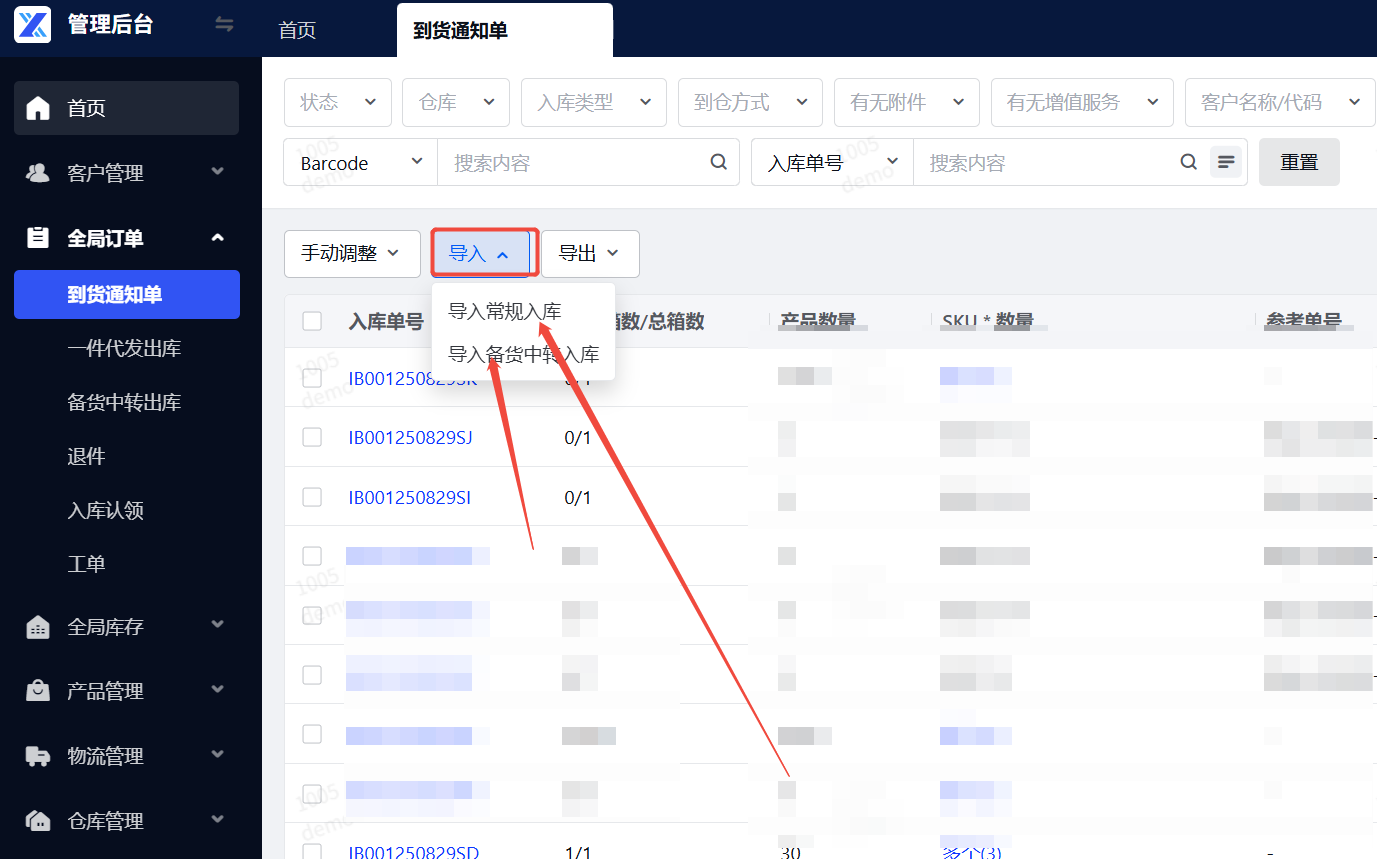This screenshot has height=859, width=1377.
Task: Open 一件代发出库 in the sidebar
Action: [x=124, y=348]
